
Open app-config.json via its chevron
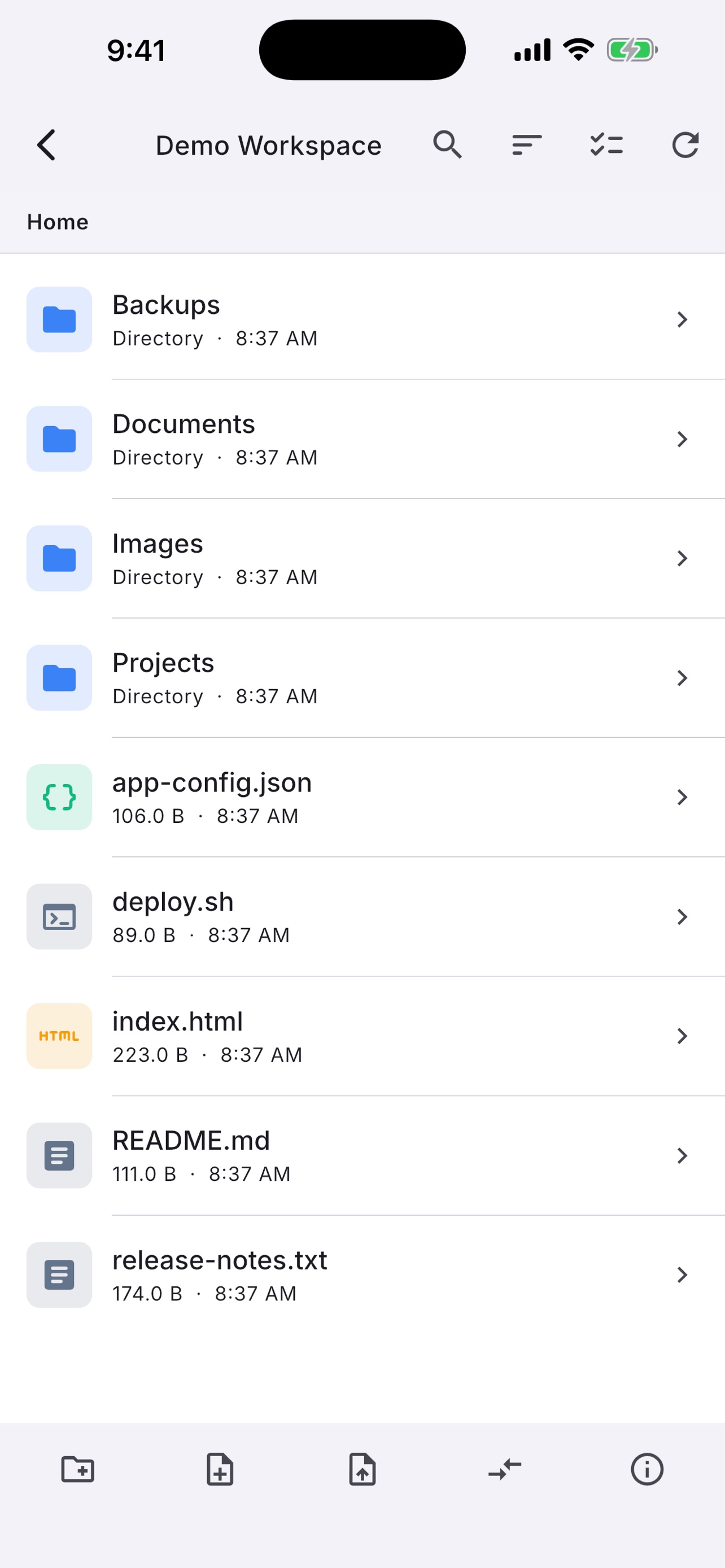point(683,797)
